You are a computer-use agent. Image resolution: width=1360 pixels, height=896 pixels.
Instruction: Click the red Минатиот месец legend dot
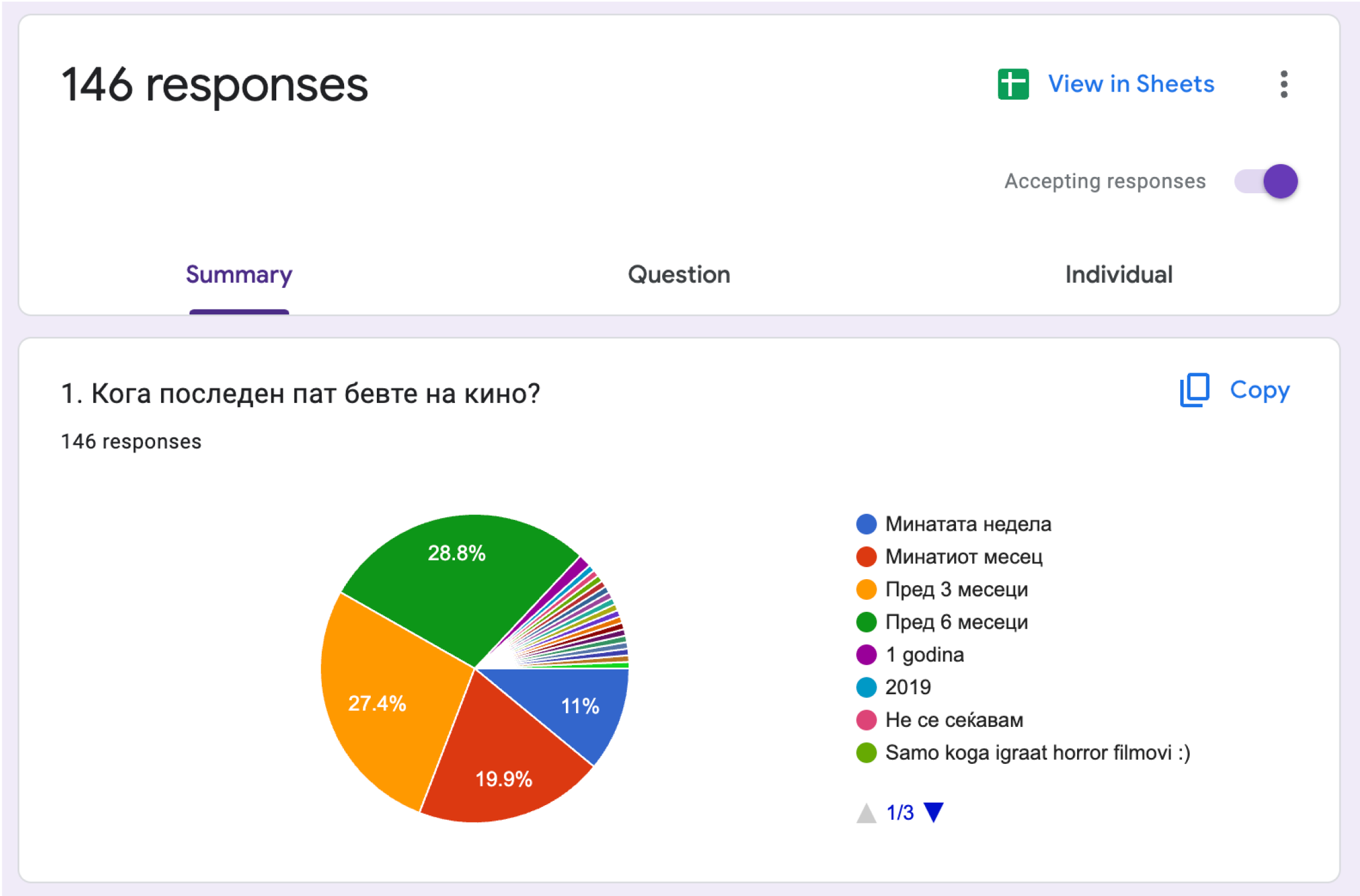pyautogui.click(x=866, y=557)
